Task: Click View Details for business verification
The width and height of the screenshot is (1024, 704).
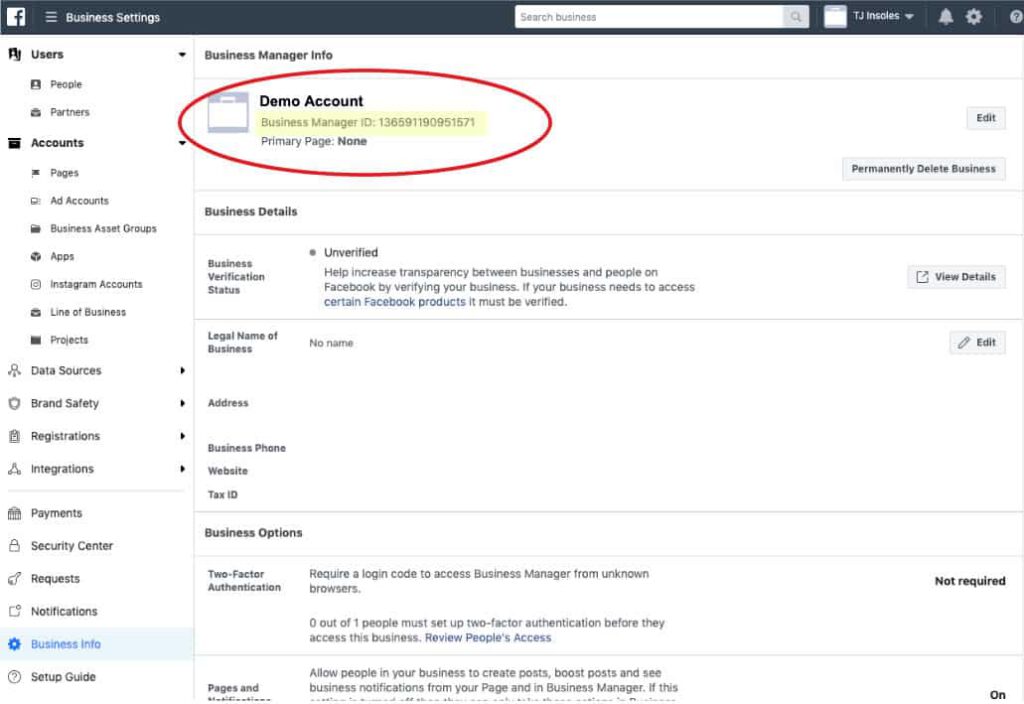Action: pyautogui.click(x=956, y=277)
